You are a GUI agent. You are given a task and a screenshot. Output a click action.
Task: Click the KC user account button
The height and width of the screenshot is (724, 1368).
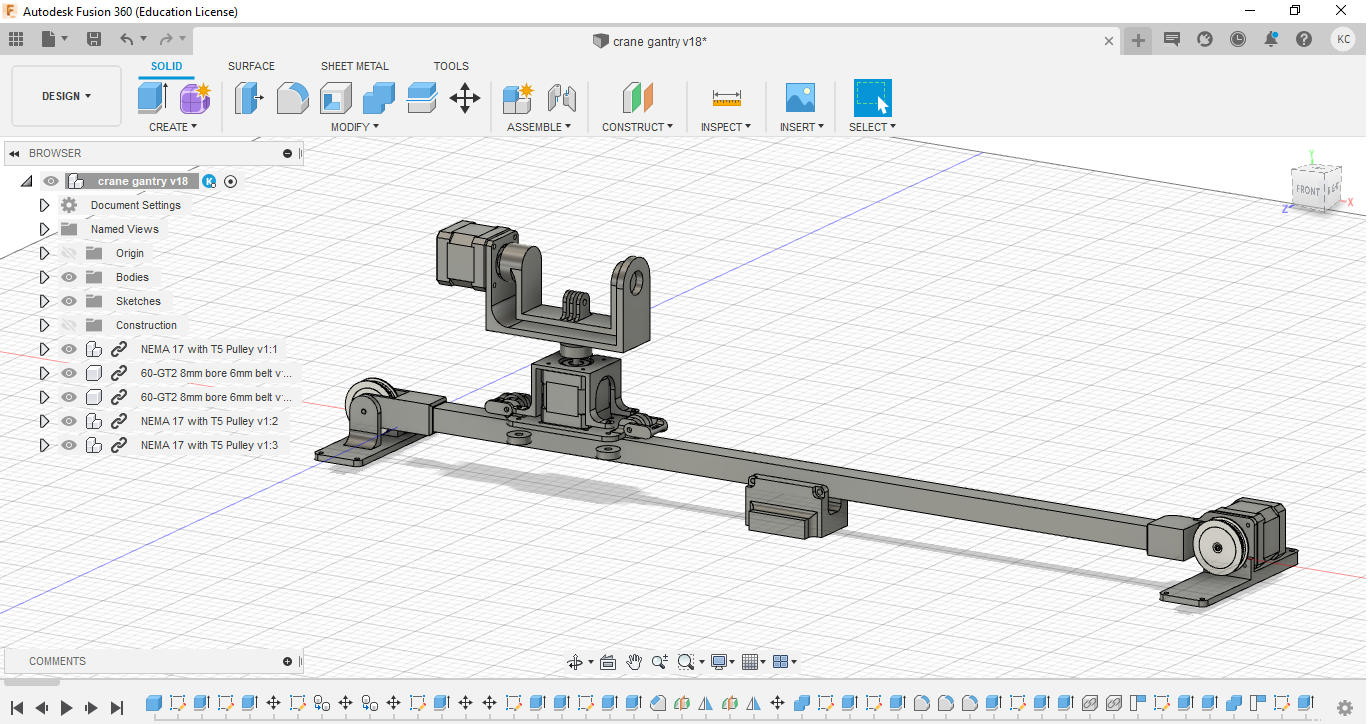(1343, 39)
